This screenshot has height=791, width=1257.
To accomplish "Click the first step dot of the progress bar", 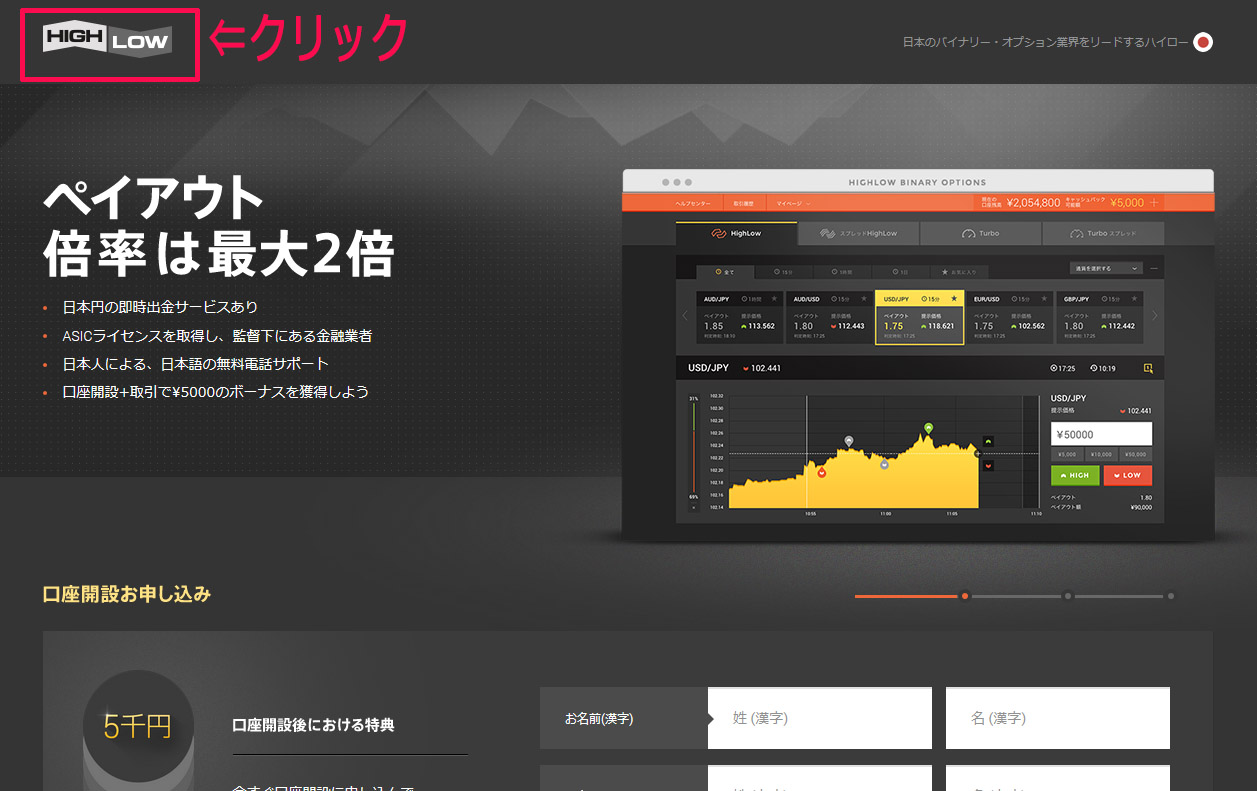I will pyautogui.click(x=964, y=596).
